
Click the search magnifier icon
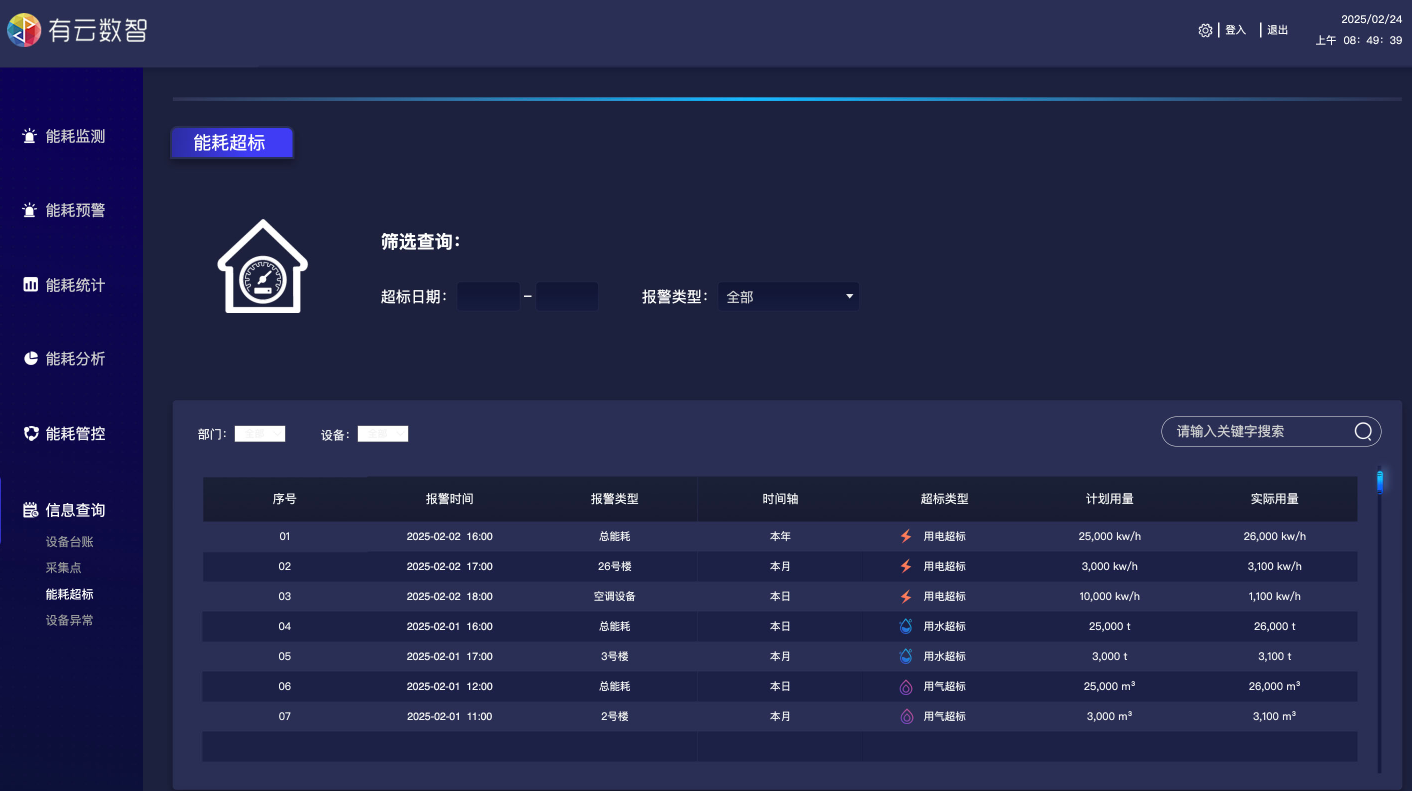coord(1363,431)
